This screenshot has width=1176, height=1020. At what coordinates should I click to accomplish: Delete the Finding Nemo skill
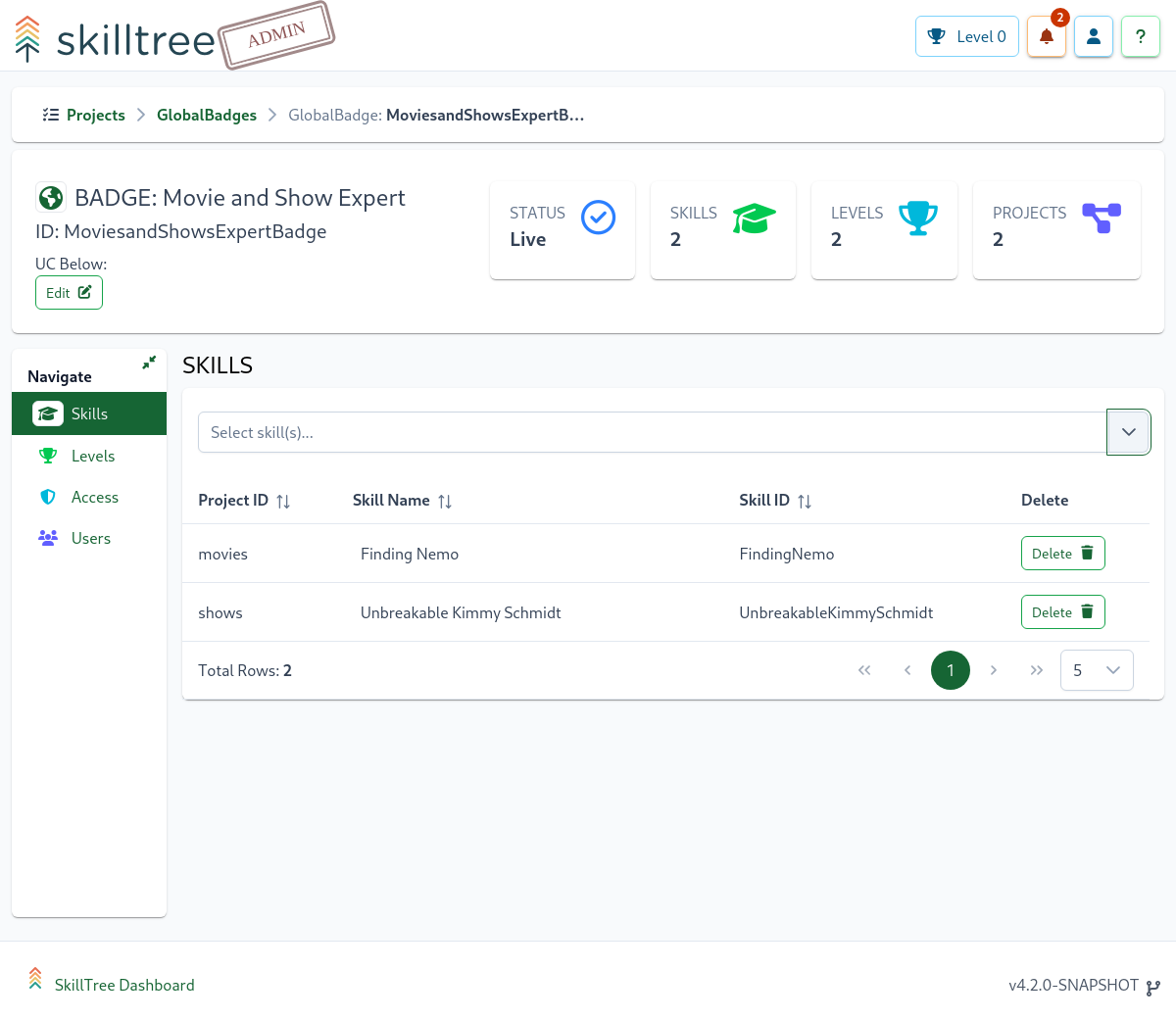click(x=1062, y=554)
